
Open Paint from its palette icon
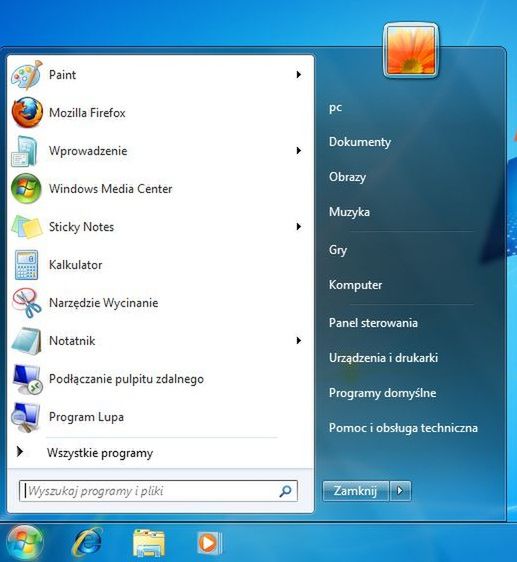(x=27, y=75)
